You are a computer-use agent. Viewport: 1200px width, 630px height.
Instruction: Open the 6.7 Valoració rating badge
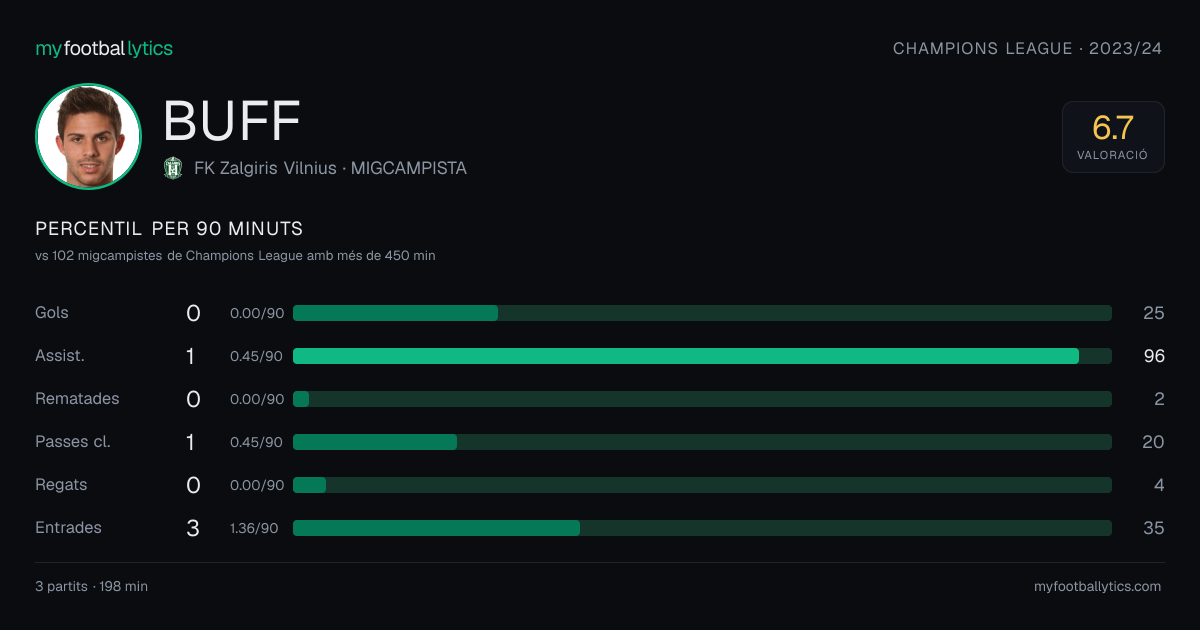1113,137
